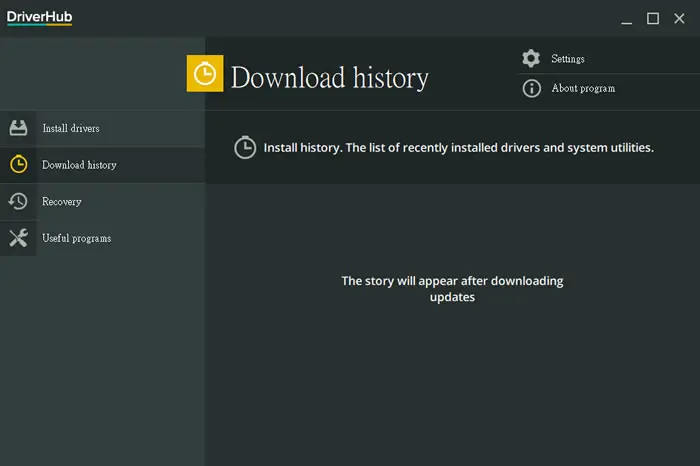Select the Download history sidebar label
This screenshot has height=466, width=700.
[x=79, y=165]
